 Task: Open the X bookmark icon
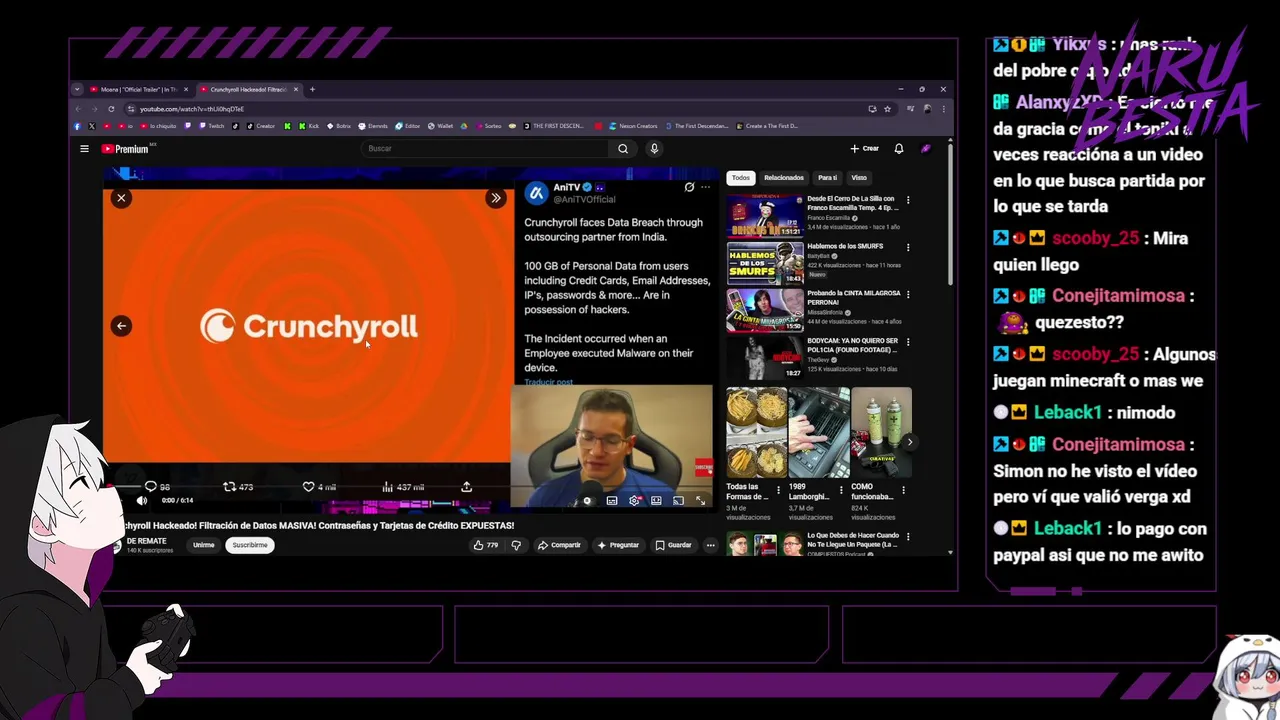[x=92, y=126]
